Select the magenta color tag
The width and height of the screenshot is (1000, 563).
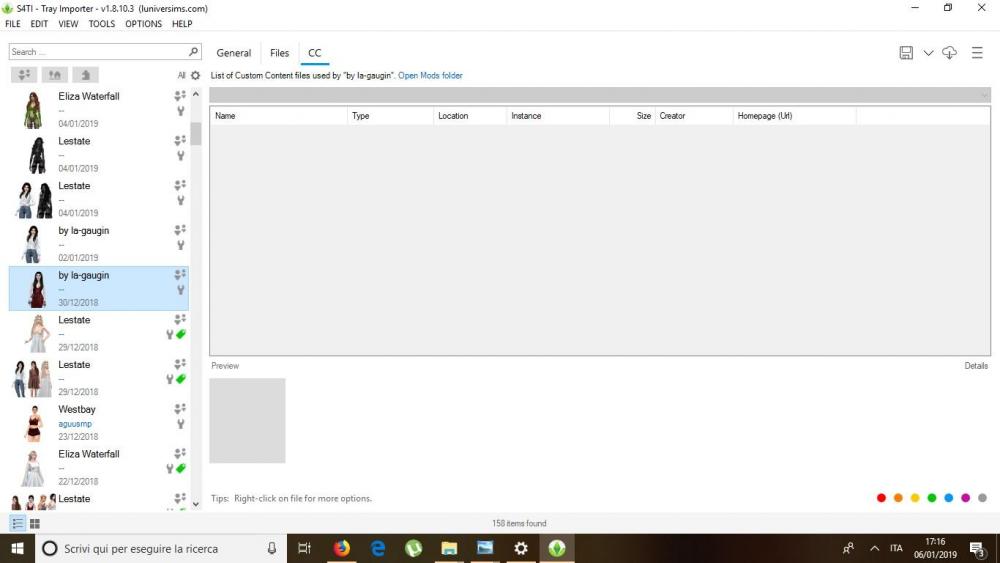tap(966, 498)
